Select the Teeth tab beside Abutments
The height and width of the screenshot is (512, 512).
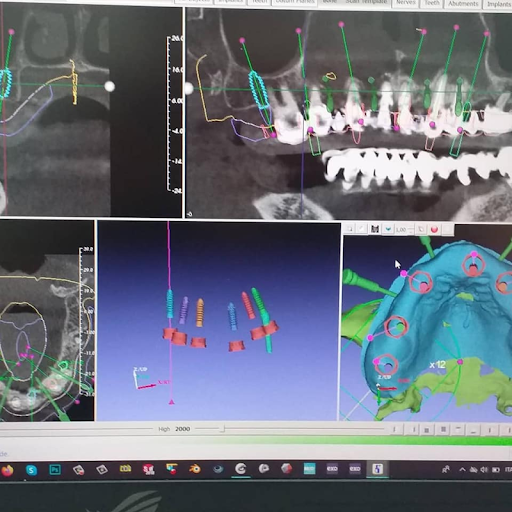point(432,3)
